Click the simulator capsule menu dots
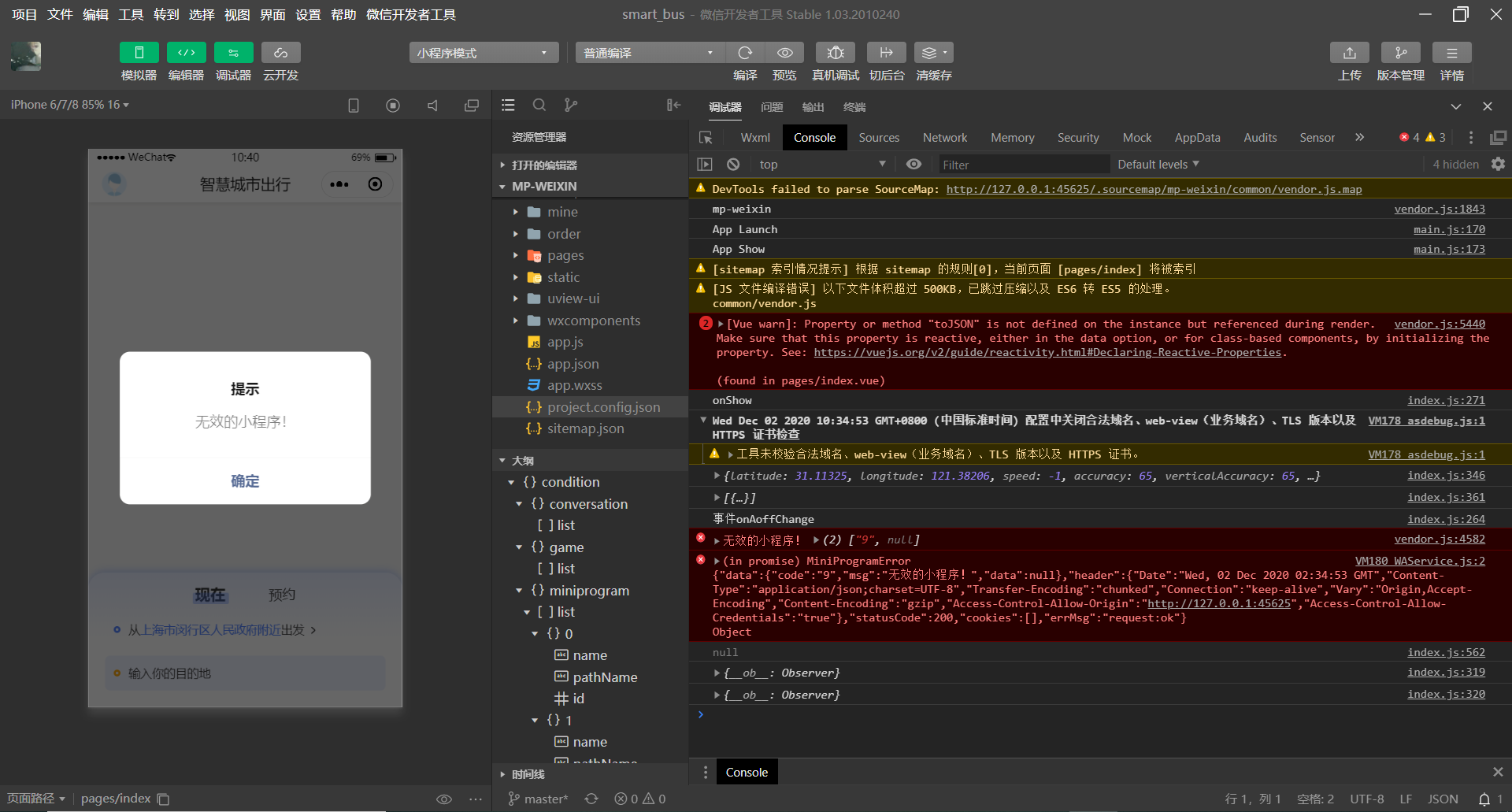The width and height of the screenshot is (1512, 812). click(339, 184)
